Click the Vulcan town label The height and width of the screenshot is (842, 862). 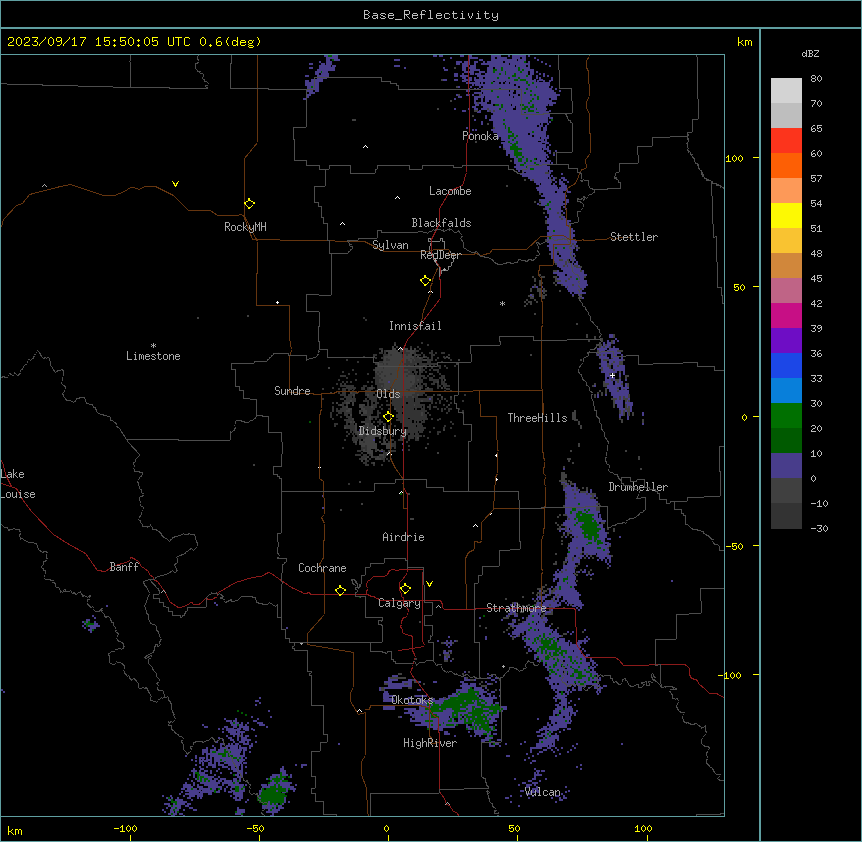click(543, 792)
